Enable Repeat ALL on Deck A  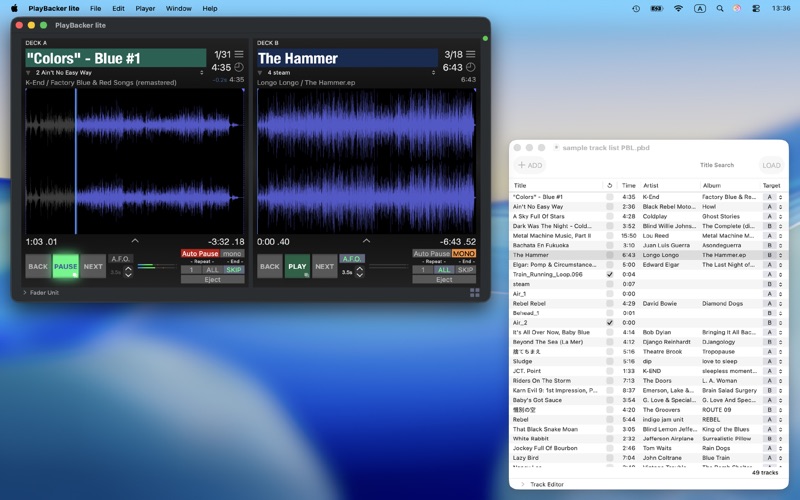coord(212,270)
